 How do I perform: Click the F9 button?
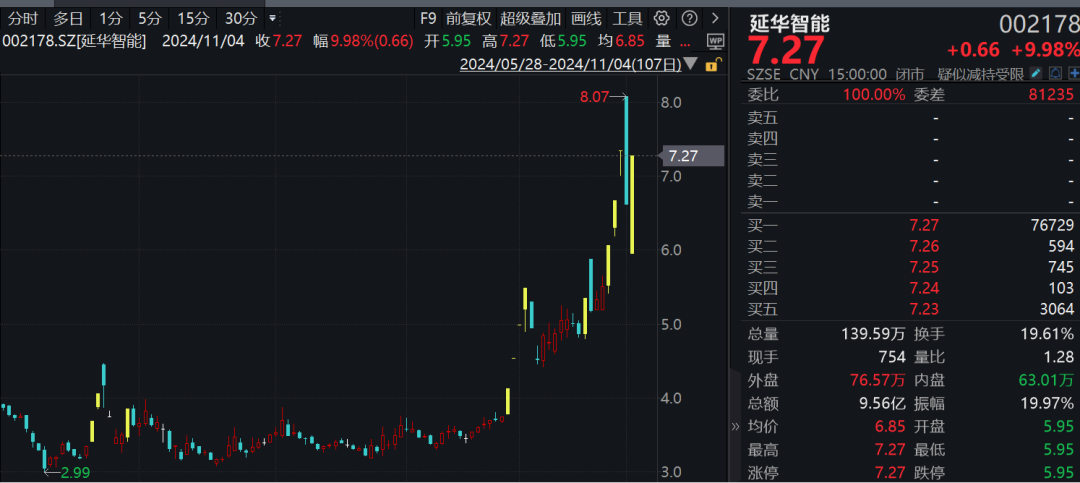point(428,18)
